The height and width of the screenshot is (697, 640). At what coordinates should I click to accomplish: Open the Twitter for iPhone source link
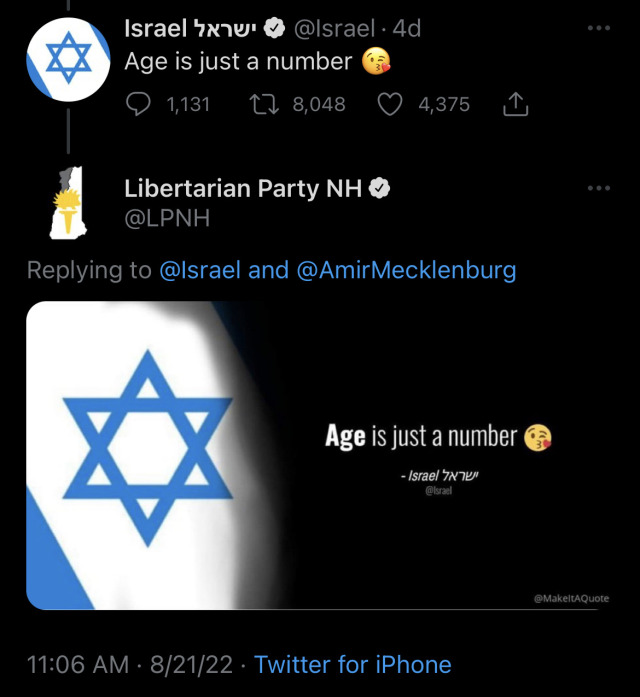[x=353, y=664]
